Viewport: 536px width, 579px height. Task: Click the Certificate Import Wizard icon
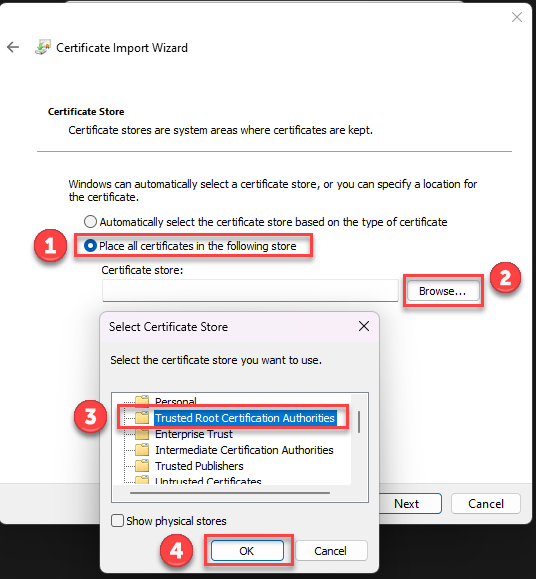43,47
